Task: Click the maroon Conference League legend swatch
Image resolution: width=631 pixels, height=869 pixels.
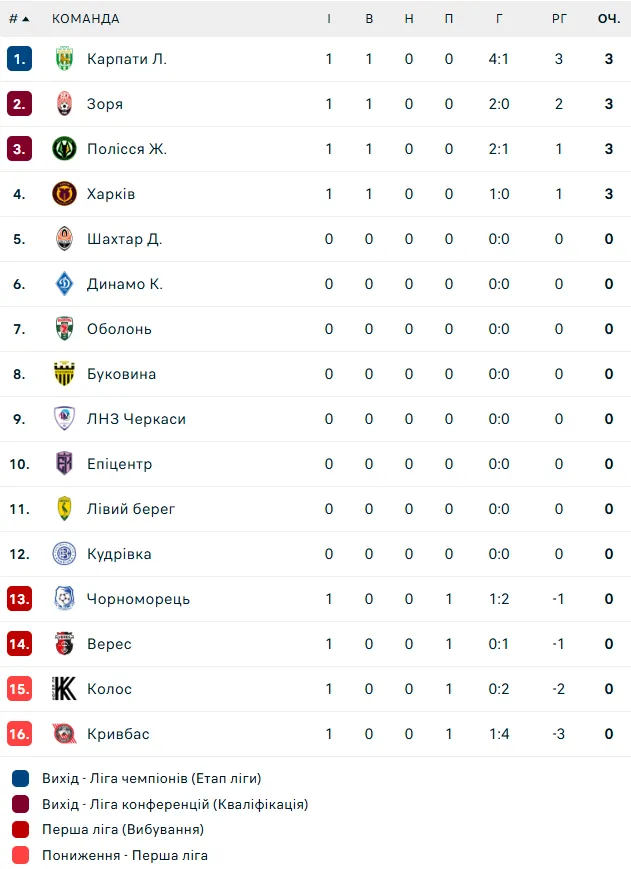Action: click(x=20, y=804)
